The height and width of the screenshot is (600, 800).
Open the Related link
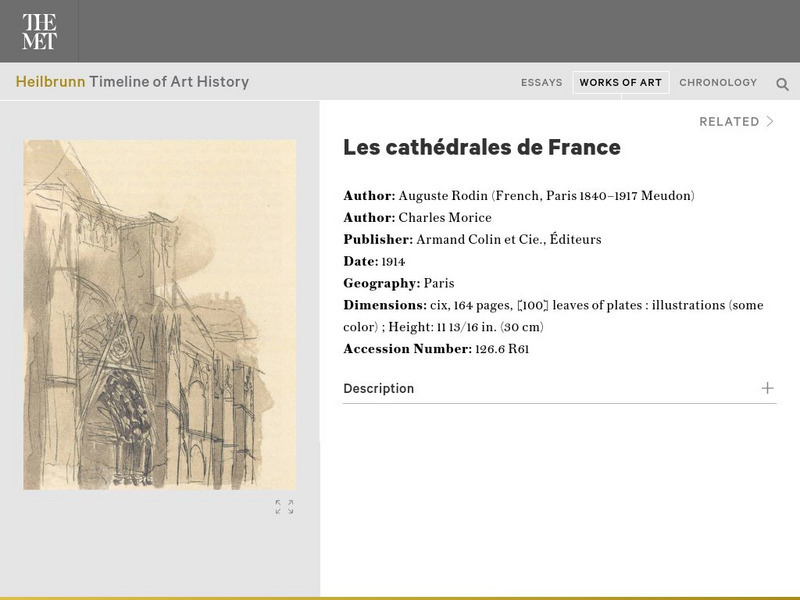729,122
